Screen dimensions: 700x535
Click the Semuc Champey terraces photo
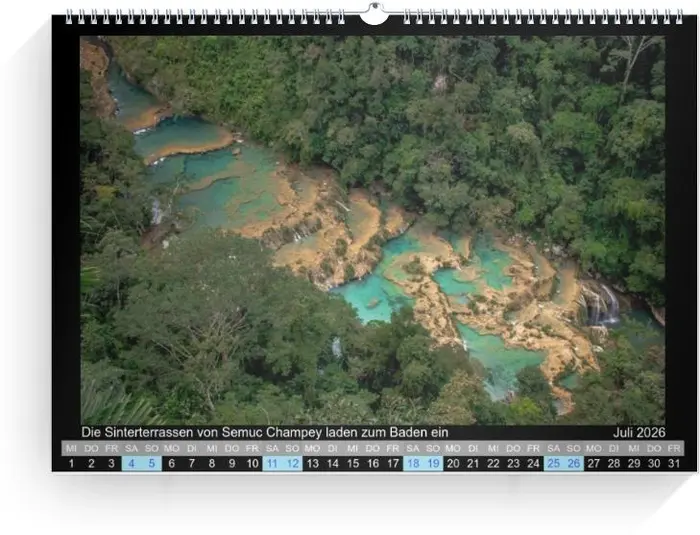tap(372, 230)
